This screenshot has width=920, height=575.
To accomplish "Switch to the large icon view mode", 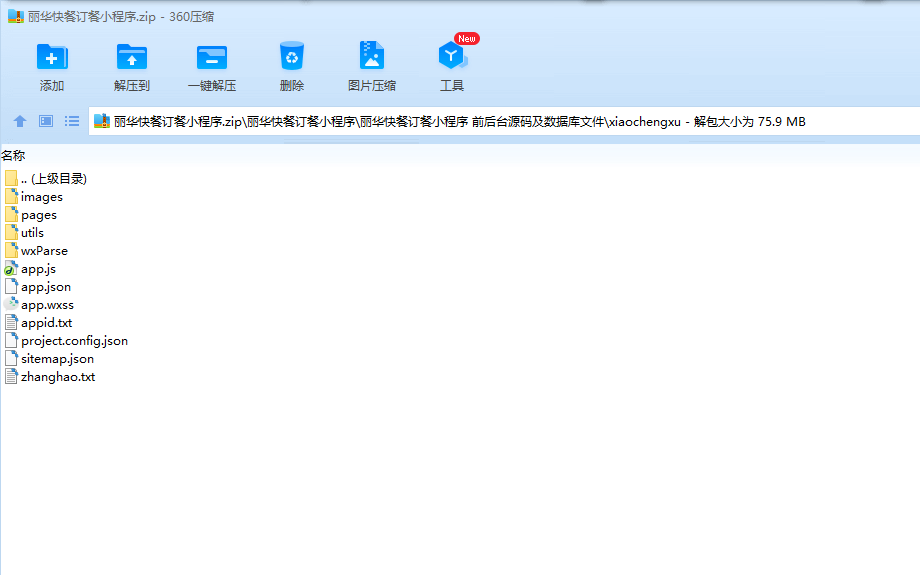I will (46, 121).
